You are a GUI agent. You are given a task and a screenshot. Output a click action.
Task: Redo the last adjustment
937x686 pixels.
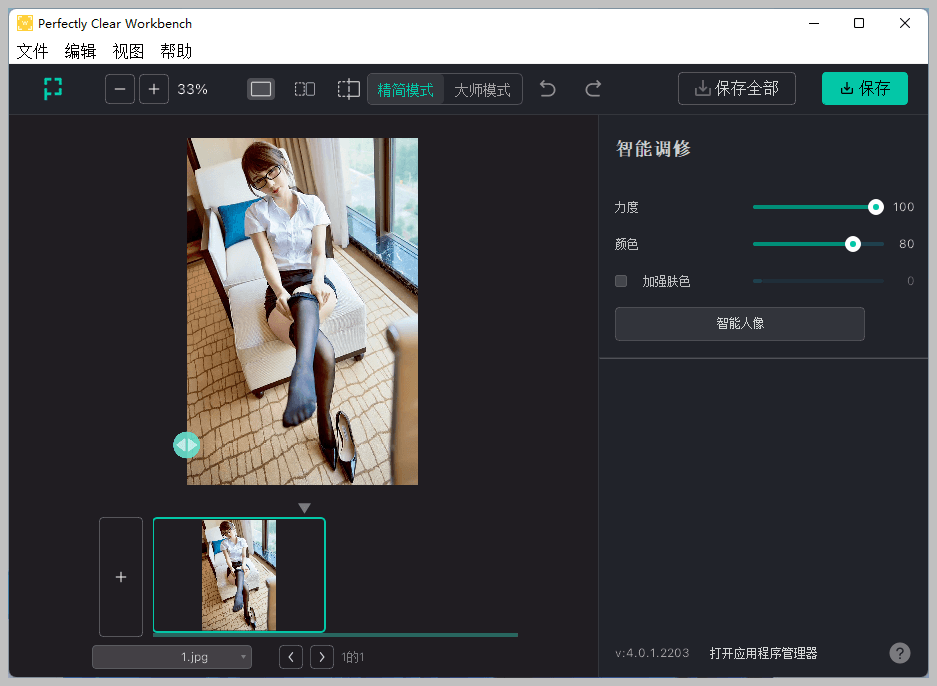tap(593, 89)
